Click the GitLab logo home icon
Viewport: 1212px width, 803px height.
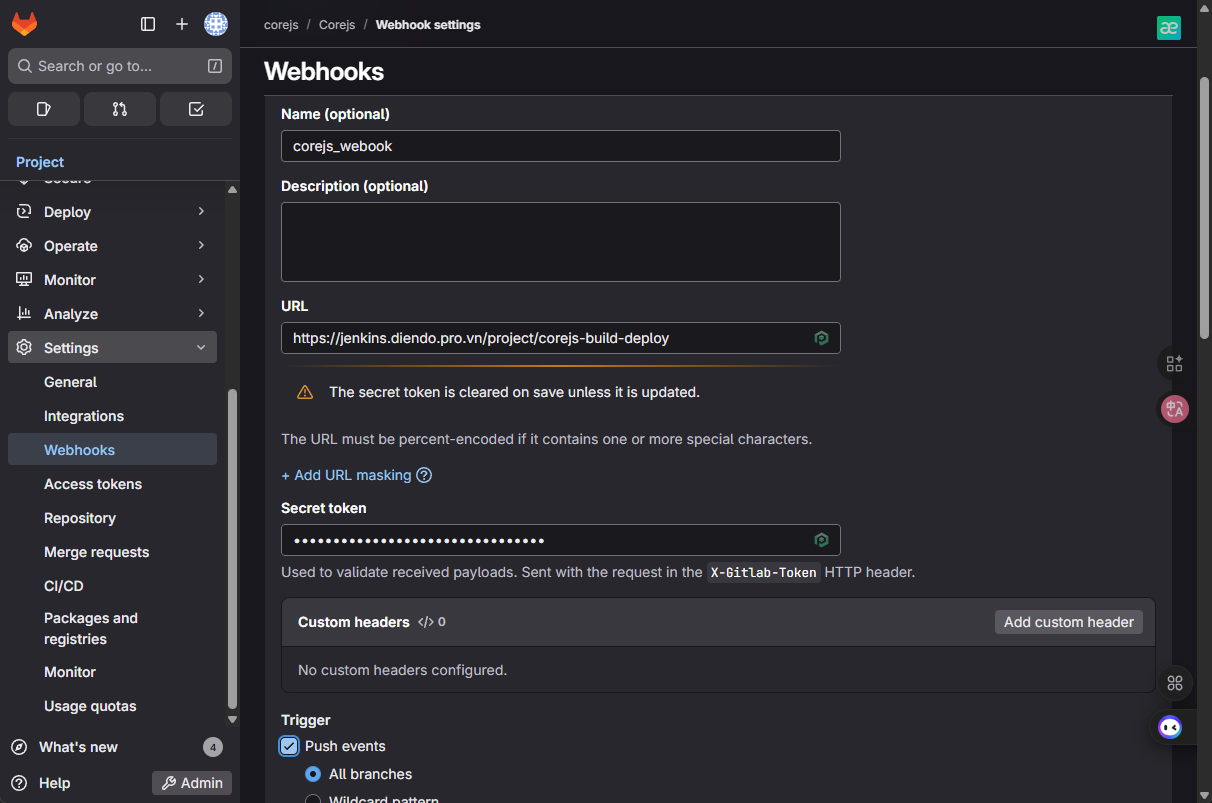click(x=24, y=24)
